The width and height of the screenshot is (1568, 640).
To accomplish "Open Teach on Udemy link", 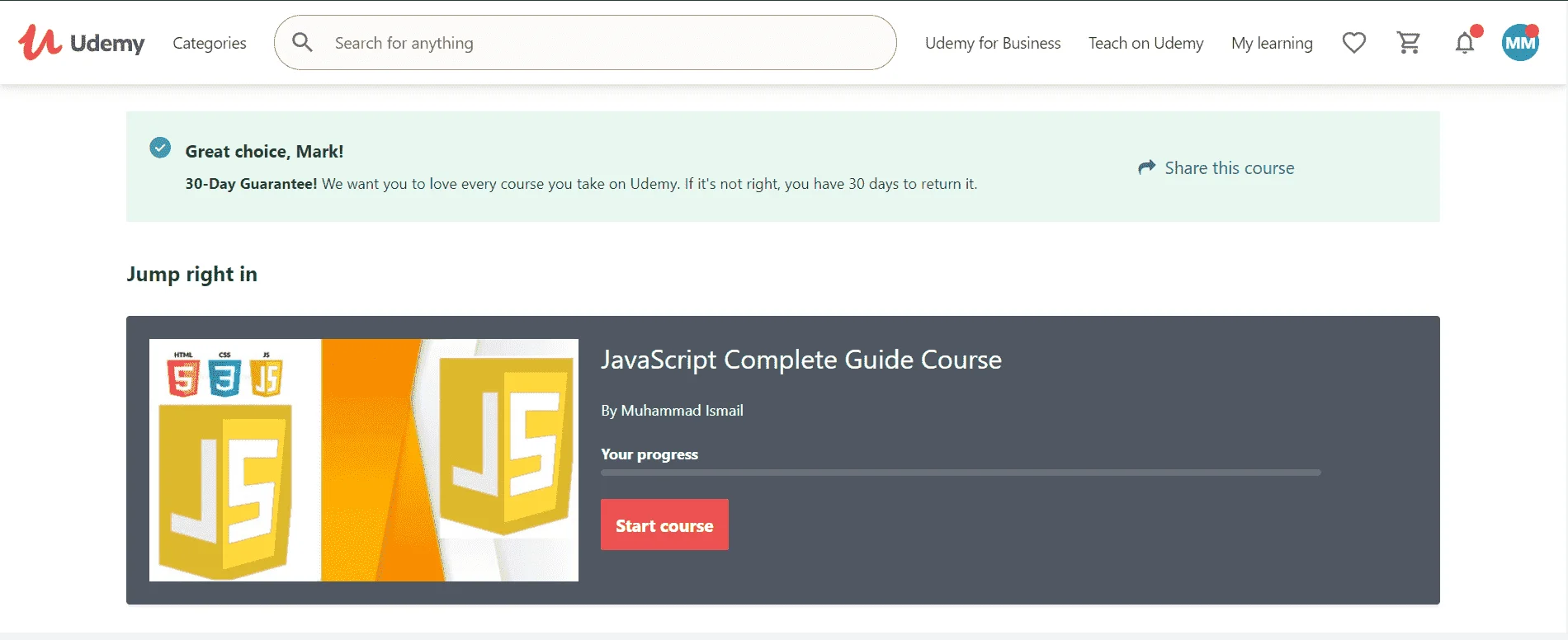I will point(1145,43).
